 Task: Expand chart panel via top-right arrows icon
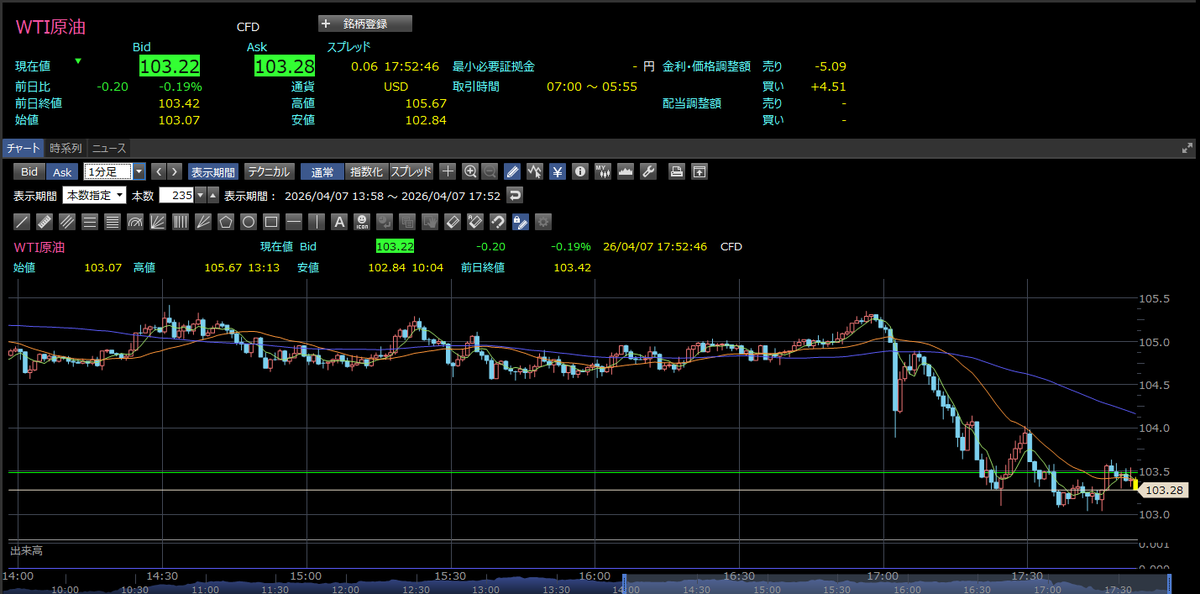(1187, 148)
